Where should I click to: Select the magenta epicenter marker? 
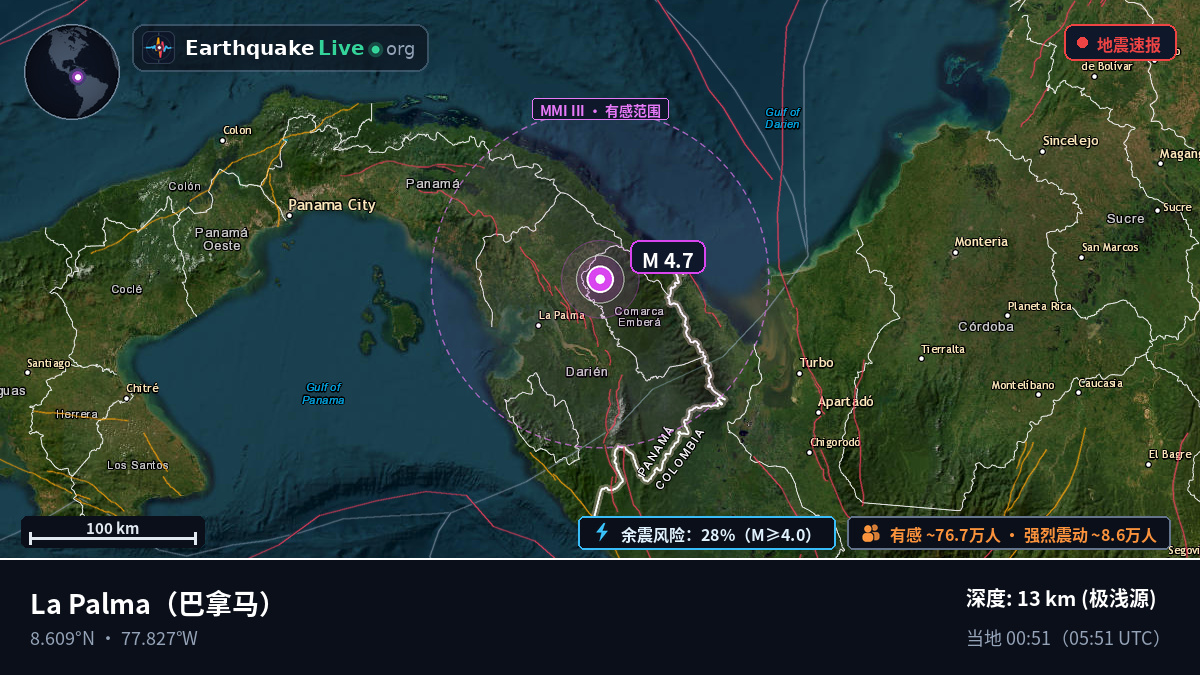point(600,279)
